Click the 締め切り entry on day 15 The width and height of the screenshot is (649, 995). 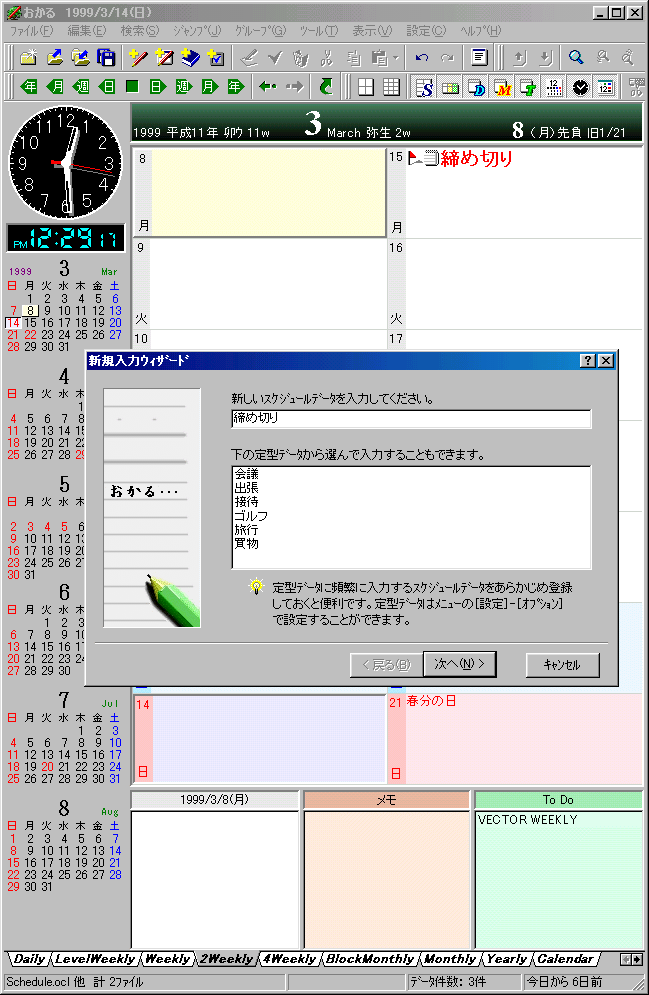tap(476, 158)
